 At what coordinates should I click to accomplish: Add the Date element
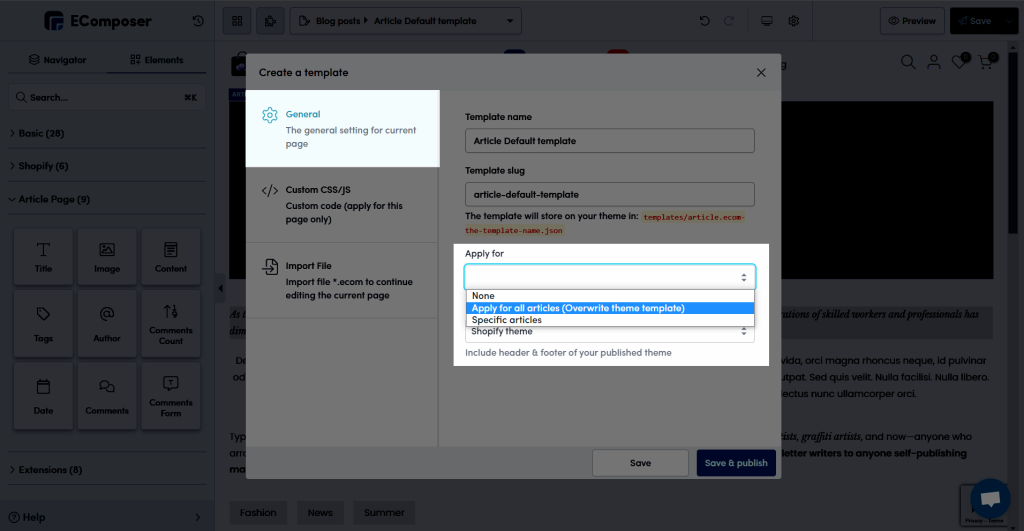pyautogui.click(x=43, y=396)
